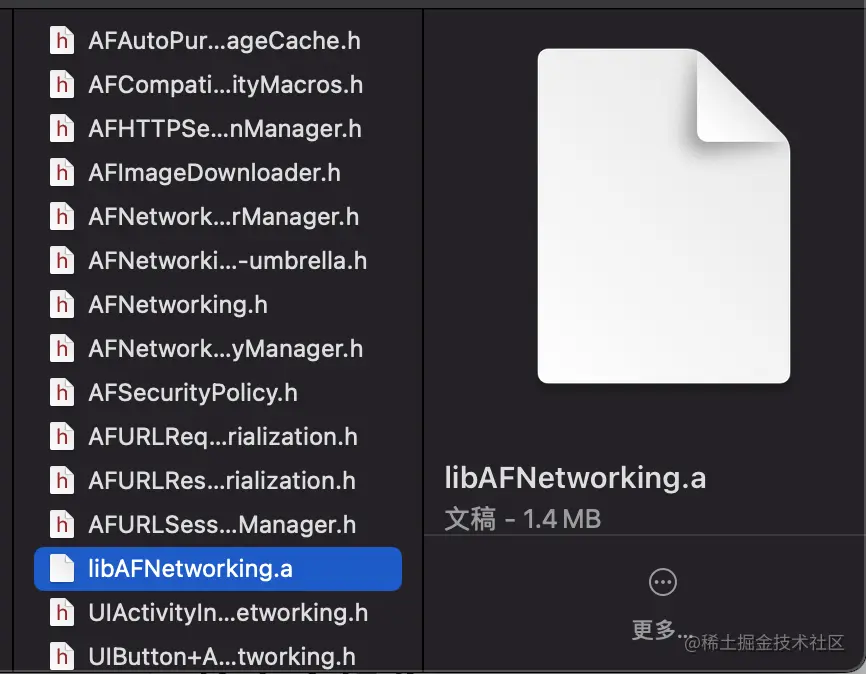Screen dimensions: 866x674
Task: Click the AFSecurityPolicy.h file icon
Action: [62, 393]
